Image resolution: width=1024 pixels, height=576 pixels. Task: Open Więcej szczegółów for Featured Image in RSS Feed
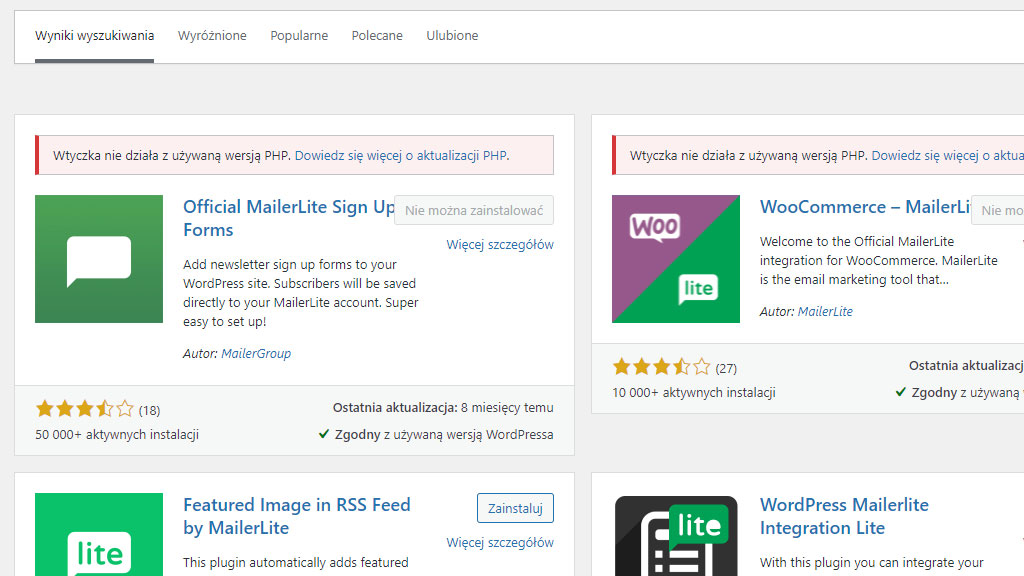pyautogui.click(x=500, y=543)
